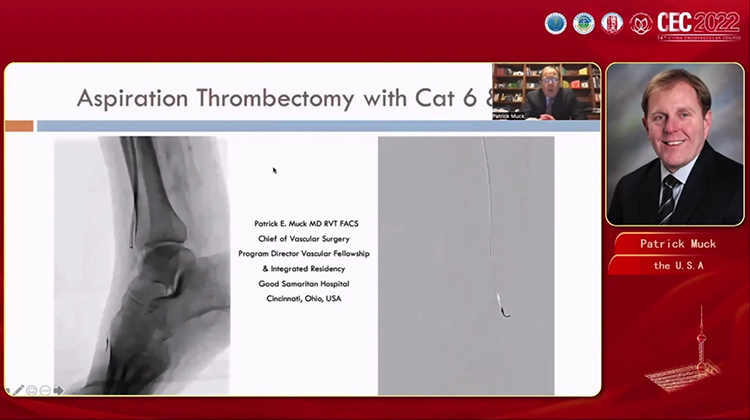
Task: Advance to next slide with arrow icon
Action: click(58, 391)
